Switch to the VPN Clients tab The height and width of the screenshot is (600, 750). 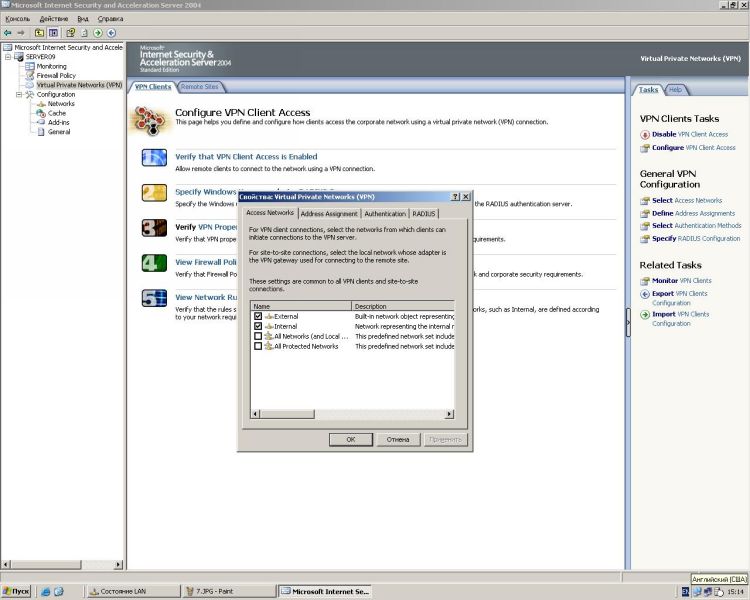click(153, 87)
